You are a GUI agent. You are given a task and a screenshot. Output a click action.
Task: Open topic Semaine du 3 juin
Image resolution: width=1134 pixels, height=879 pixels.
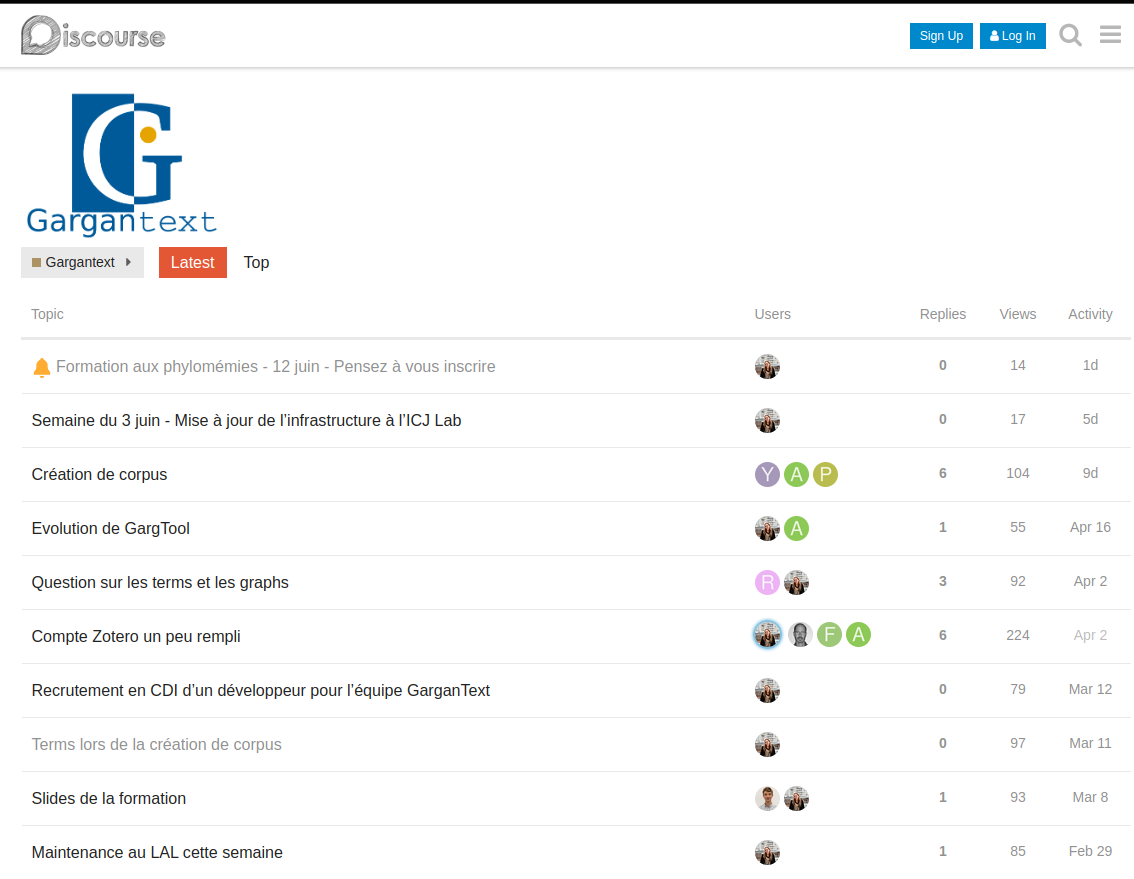tap(247, 420)
